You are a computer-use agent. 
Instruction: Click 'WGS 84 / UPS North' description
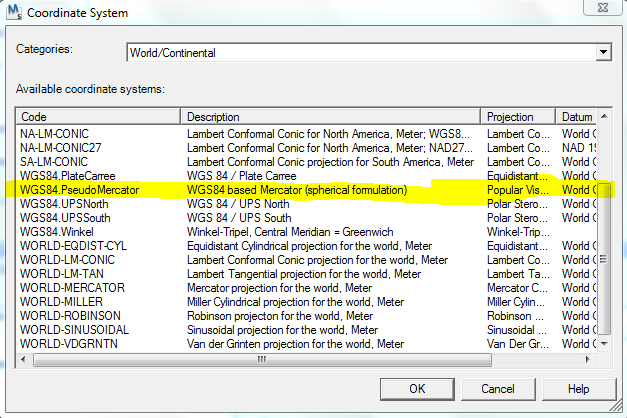(238, 204)
